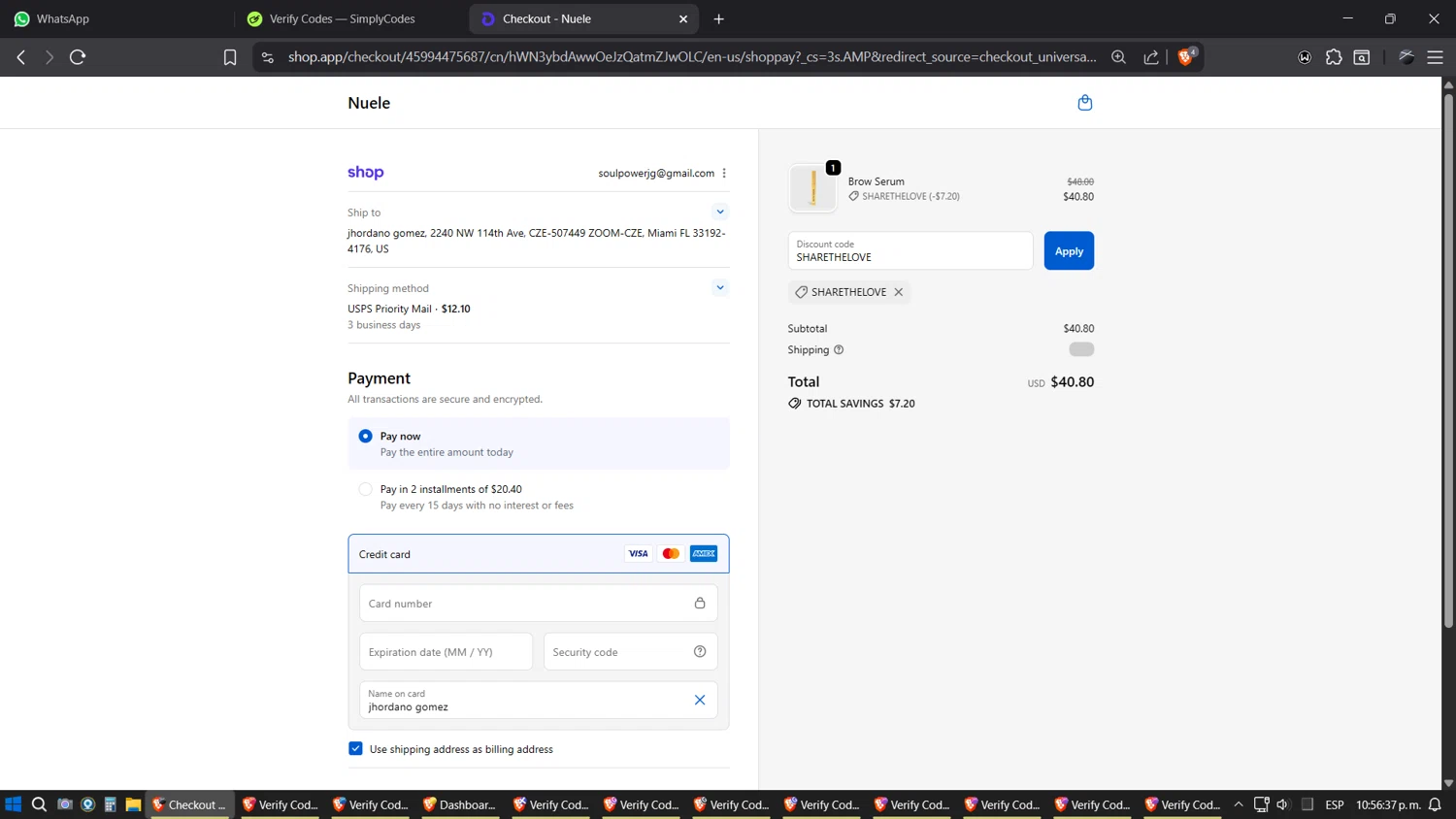Click the Brow Serum product thumbnail
This screenshot has width=1456, height=819.
click(812, 188)
